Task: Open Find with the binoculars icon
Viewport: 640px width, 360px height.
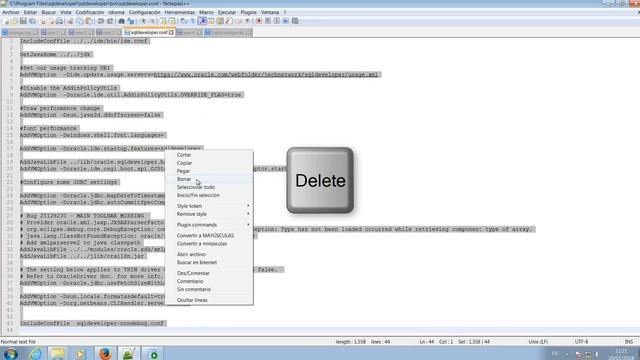Action: point(121,21)
